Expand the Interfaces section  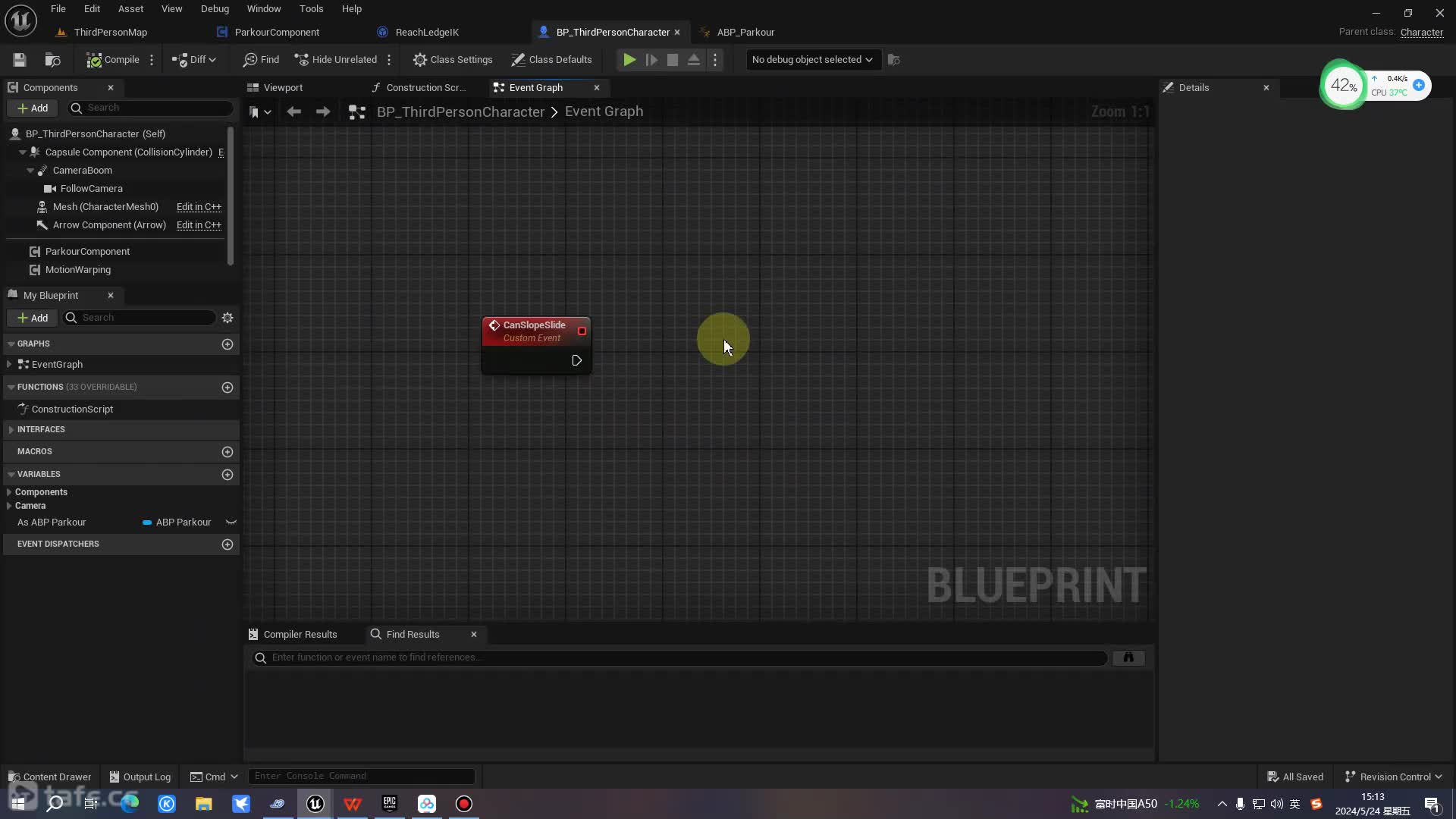(11, 430)
